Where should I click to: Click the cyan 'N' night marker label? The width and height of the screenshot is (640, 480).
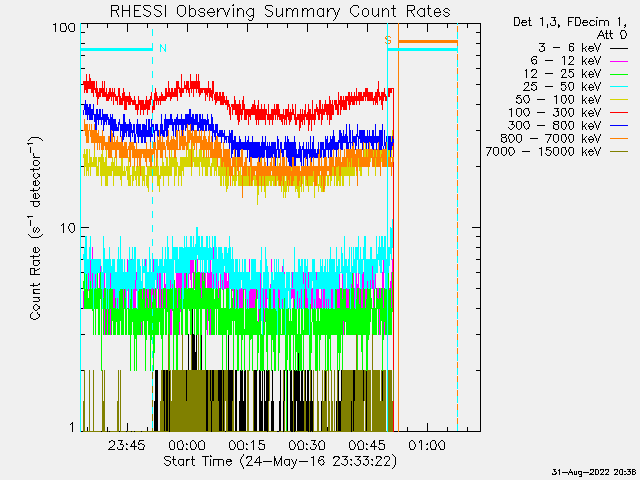pyautogui.click(x=163, y=48)
